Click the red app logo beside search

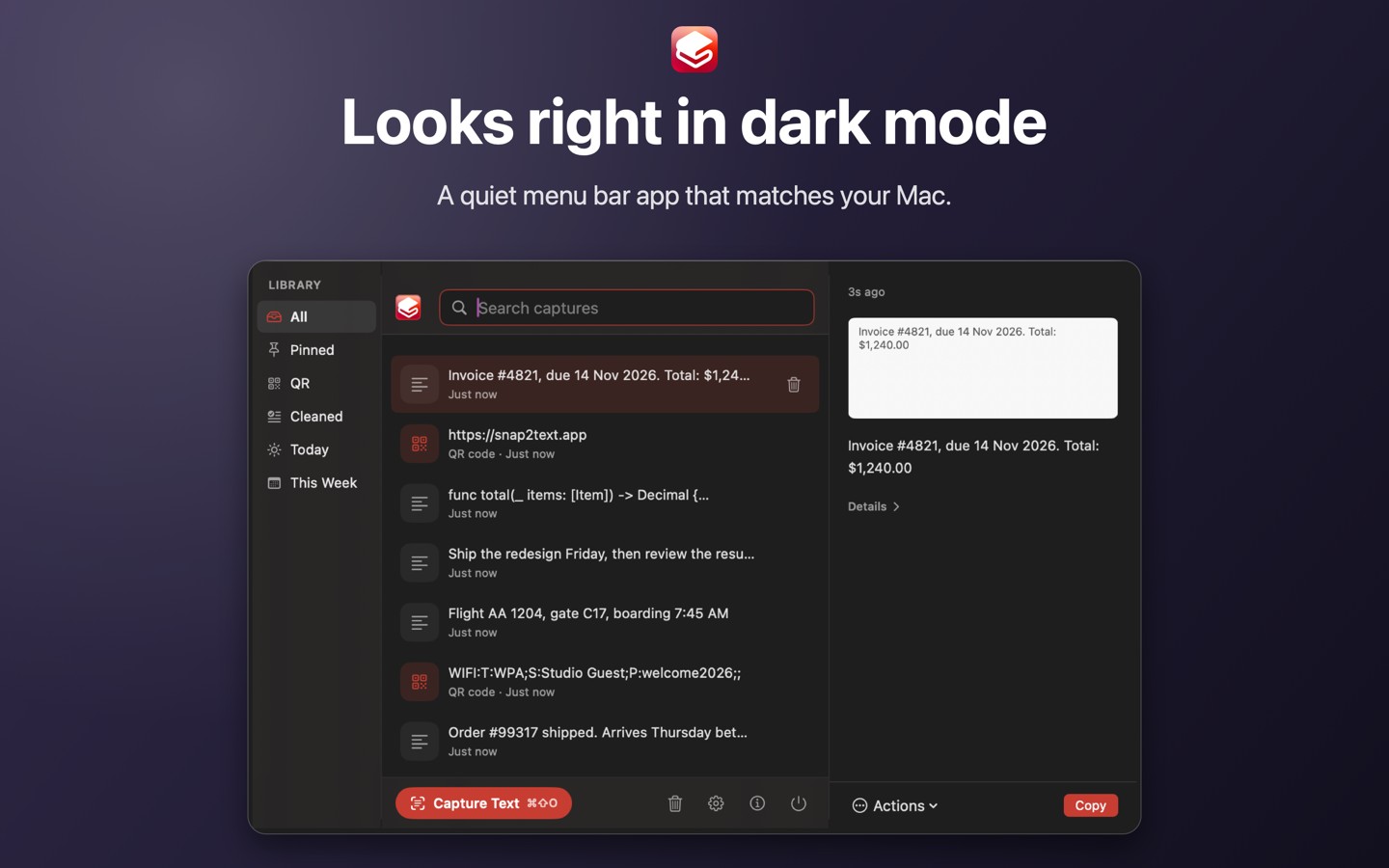pos(408,308)
